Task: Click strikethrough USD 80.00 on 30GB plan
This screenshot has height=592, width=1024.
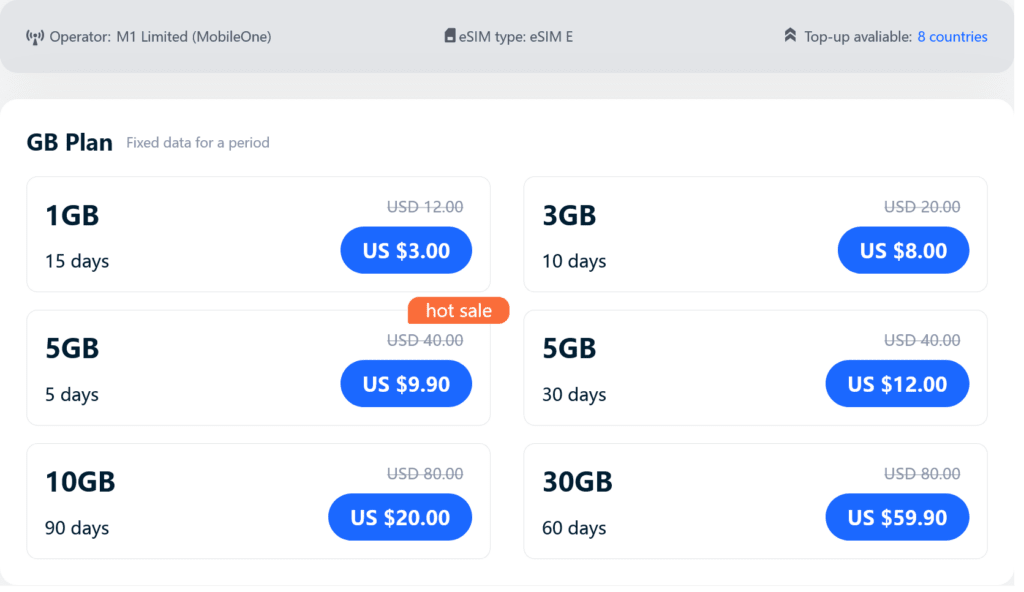Action: click(922, 473)
